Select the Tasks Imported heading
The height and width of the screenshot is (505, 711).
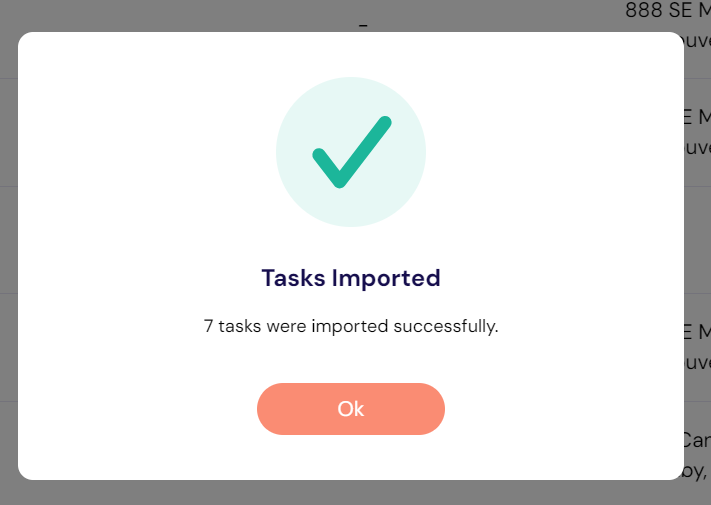point(351,278)
